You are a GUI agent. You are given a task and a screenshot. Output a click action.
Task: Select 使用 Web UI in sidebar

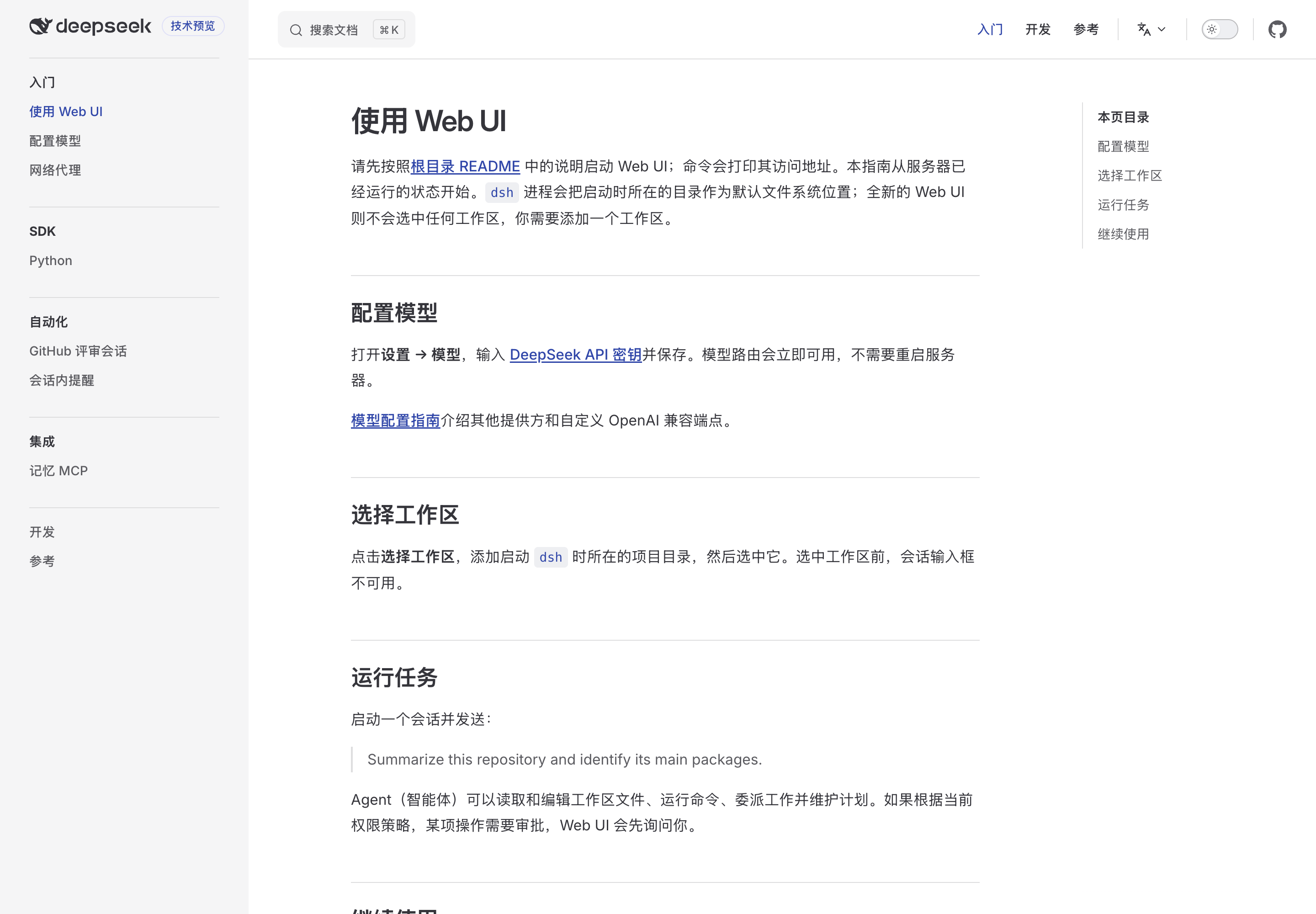pos(66,112)
